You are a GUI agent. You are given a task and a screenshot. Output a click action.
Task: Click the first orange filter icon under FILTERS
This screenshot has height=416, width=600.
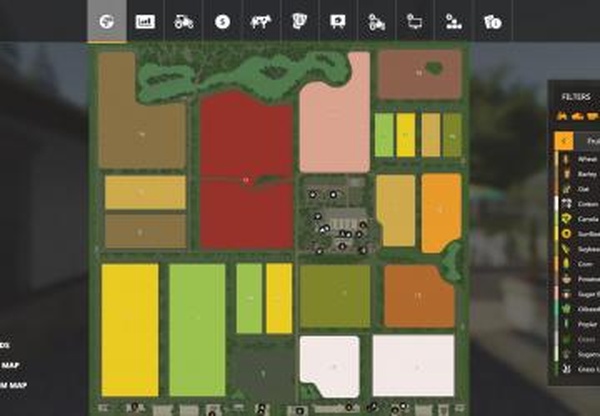pos(562,116)
